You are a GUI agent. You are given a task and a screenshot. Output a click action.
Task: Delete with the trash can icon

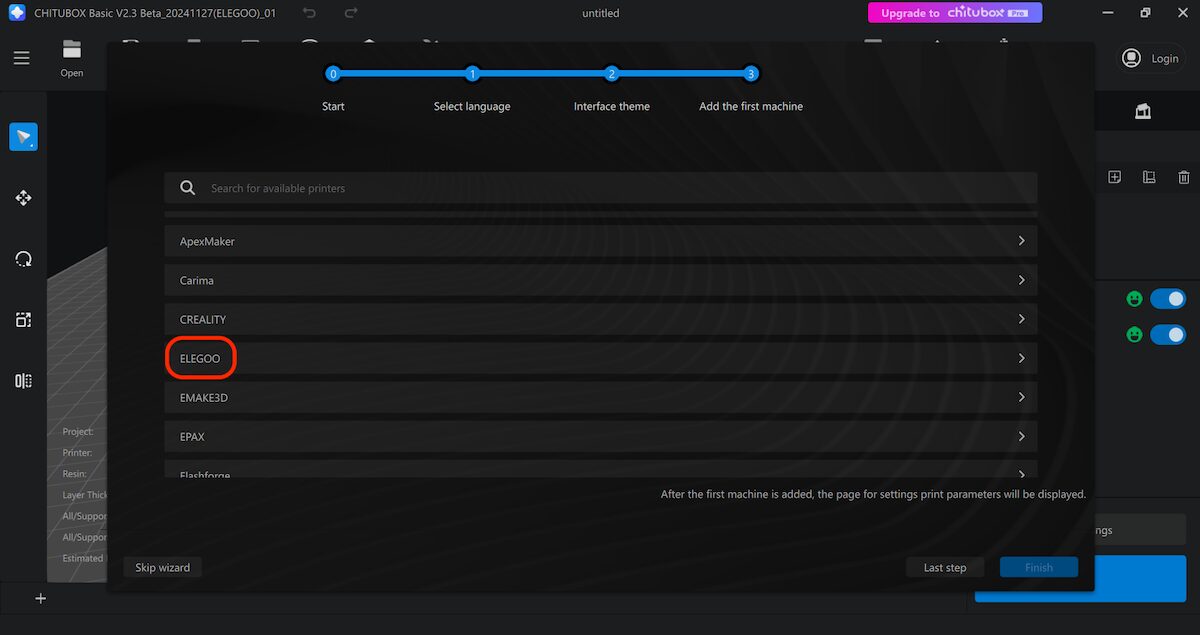tap(1184, 177)
